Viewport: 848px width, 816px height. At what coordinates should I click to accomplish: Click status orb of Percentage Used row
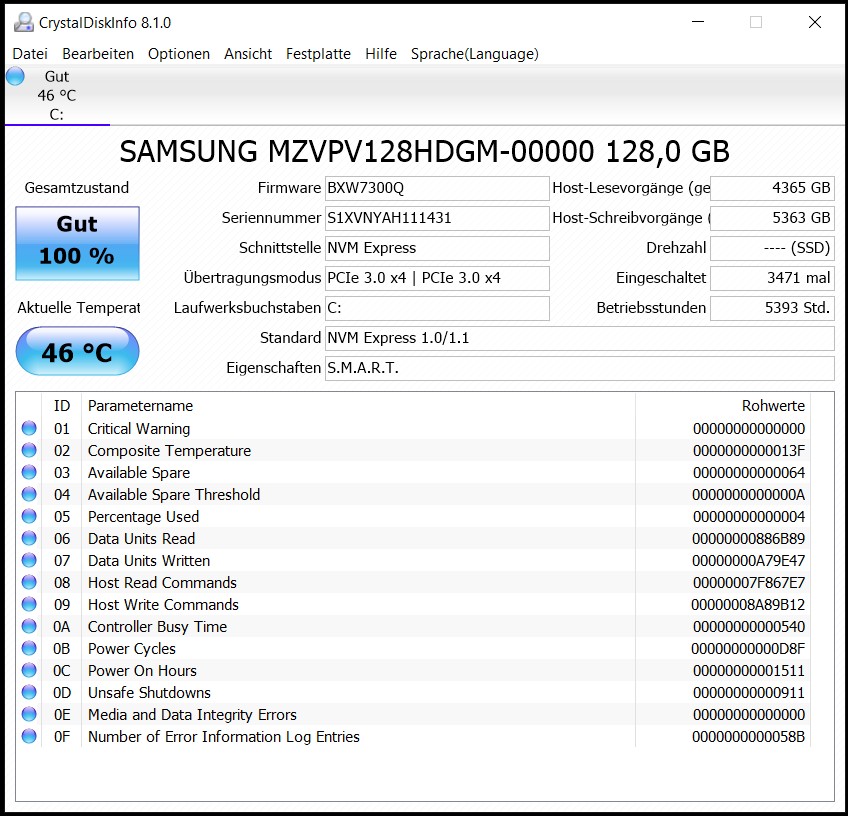coord(29,516)
